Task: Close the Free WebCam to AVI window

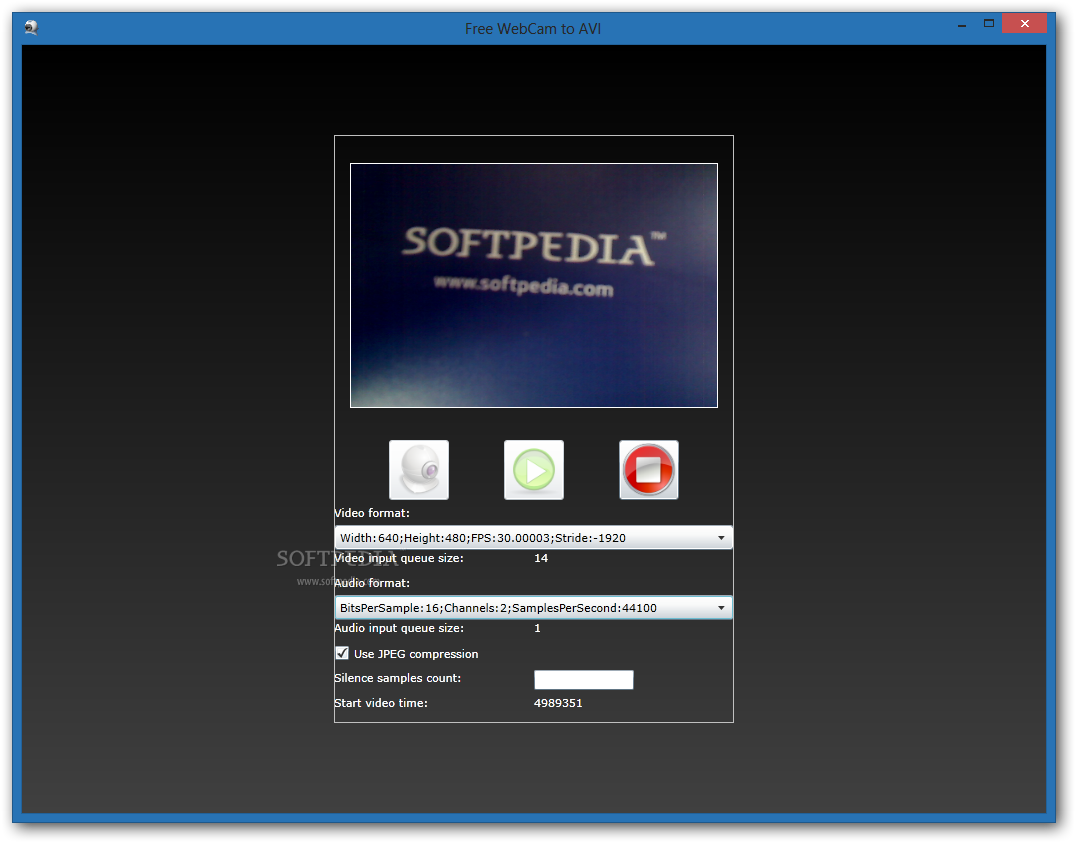Action: pyautogui.click(x=1025, y=24)
